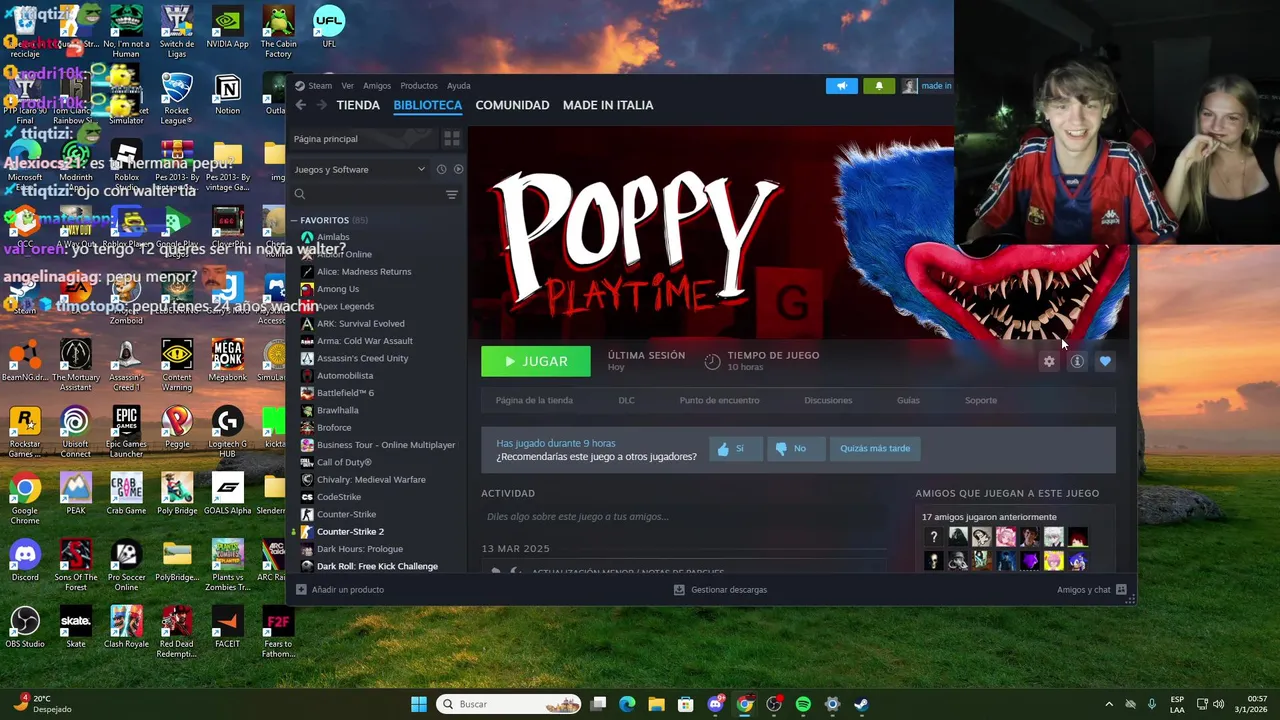Collapse the FAVORITOS category
This screenshot has height=720, width=1280.
coord(294,220)
